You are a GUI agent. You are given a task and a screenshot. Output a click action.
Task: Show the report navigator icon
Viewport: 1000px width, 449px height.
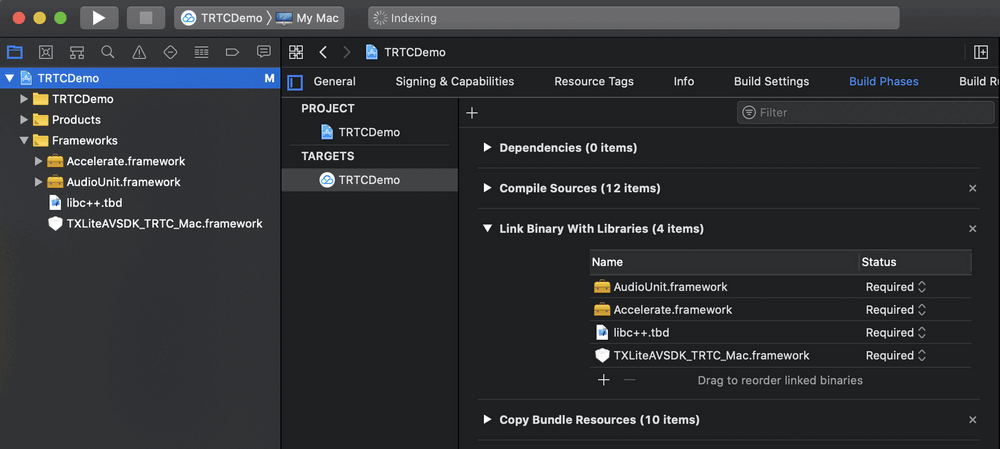pos(263,52)
